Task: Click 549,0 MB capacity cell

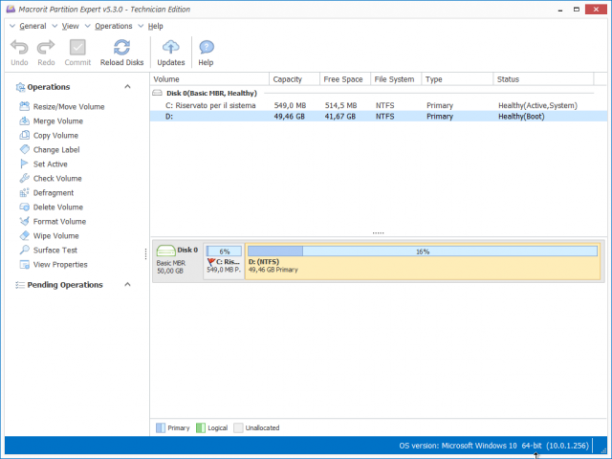Action: pyautogui.click(x=290, y=105)
